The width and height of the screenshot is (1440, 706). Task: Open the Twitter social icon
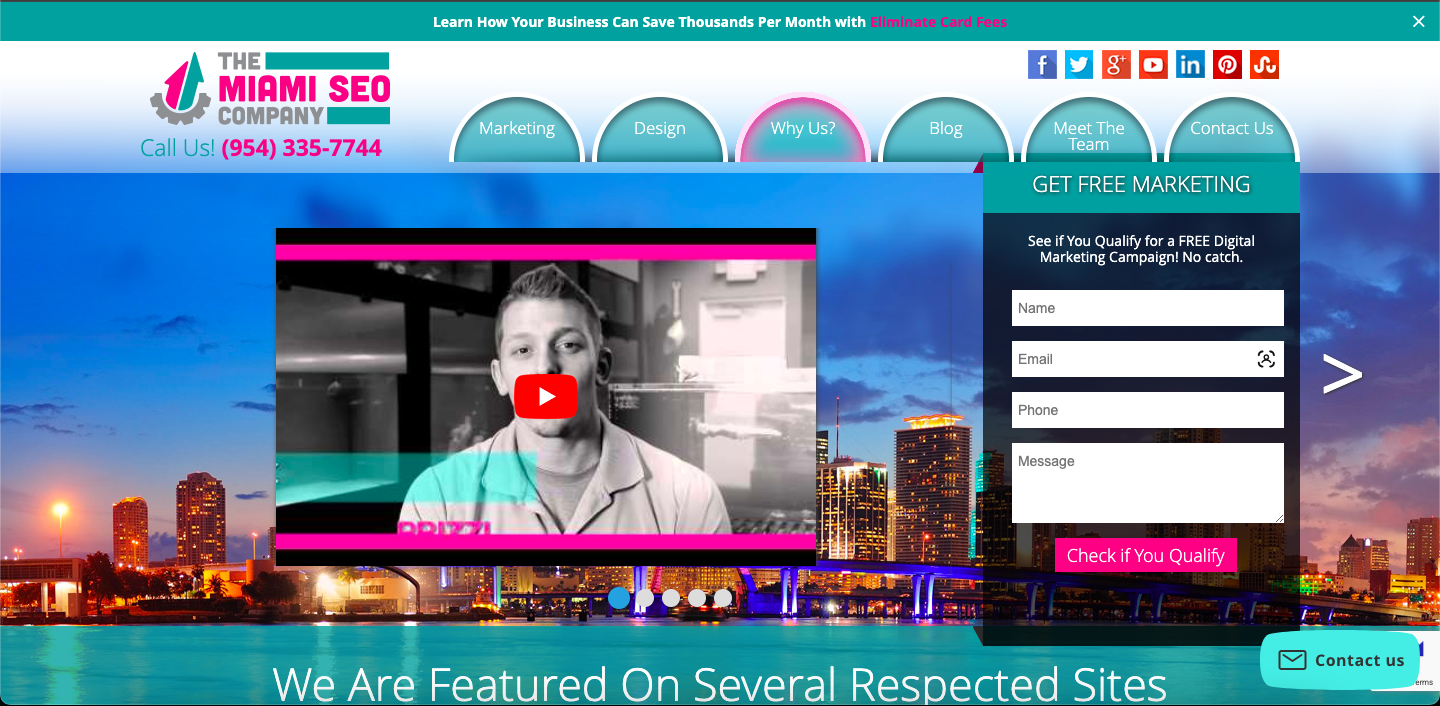tap(1079, 65)
